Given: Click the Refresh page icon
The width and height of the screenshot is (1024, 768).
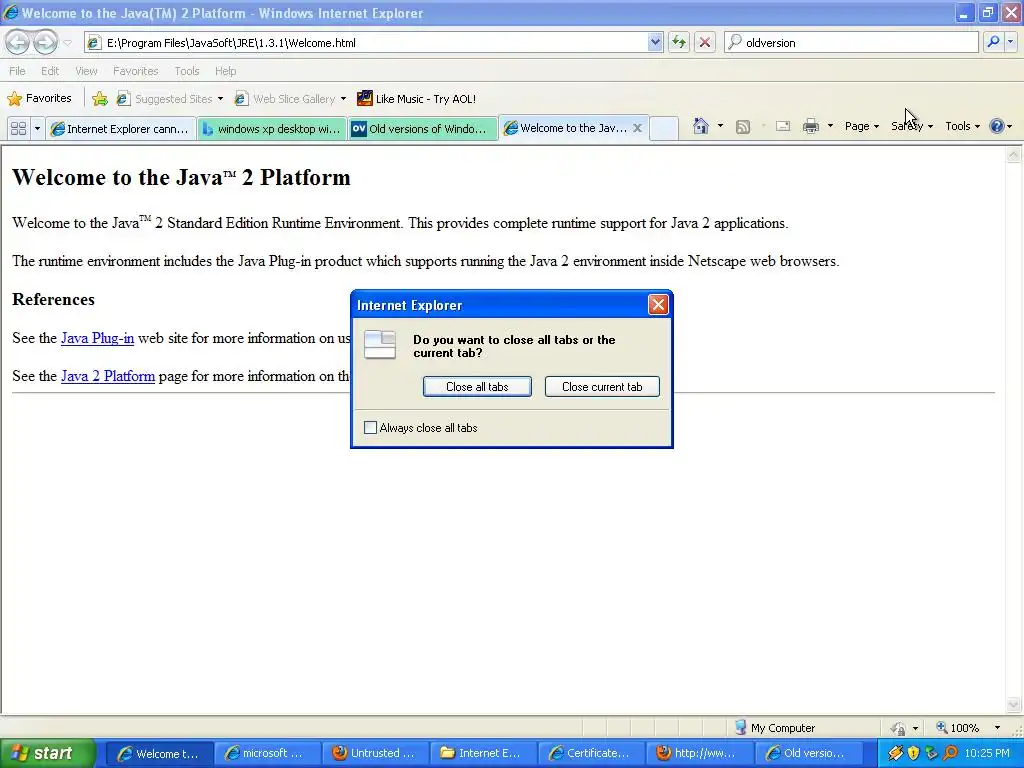Looking at the screenshot, I should [x=679, y=42].
